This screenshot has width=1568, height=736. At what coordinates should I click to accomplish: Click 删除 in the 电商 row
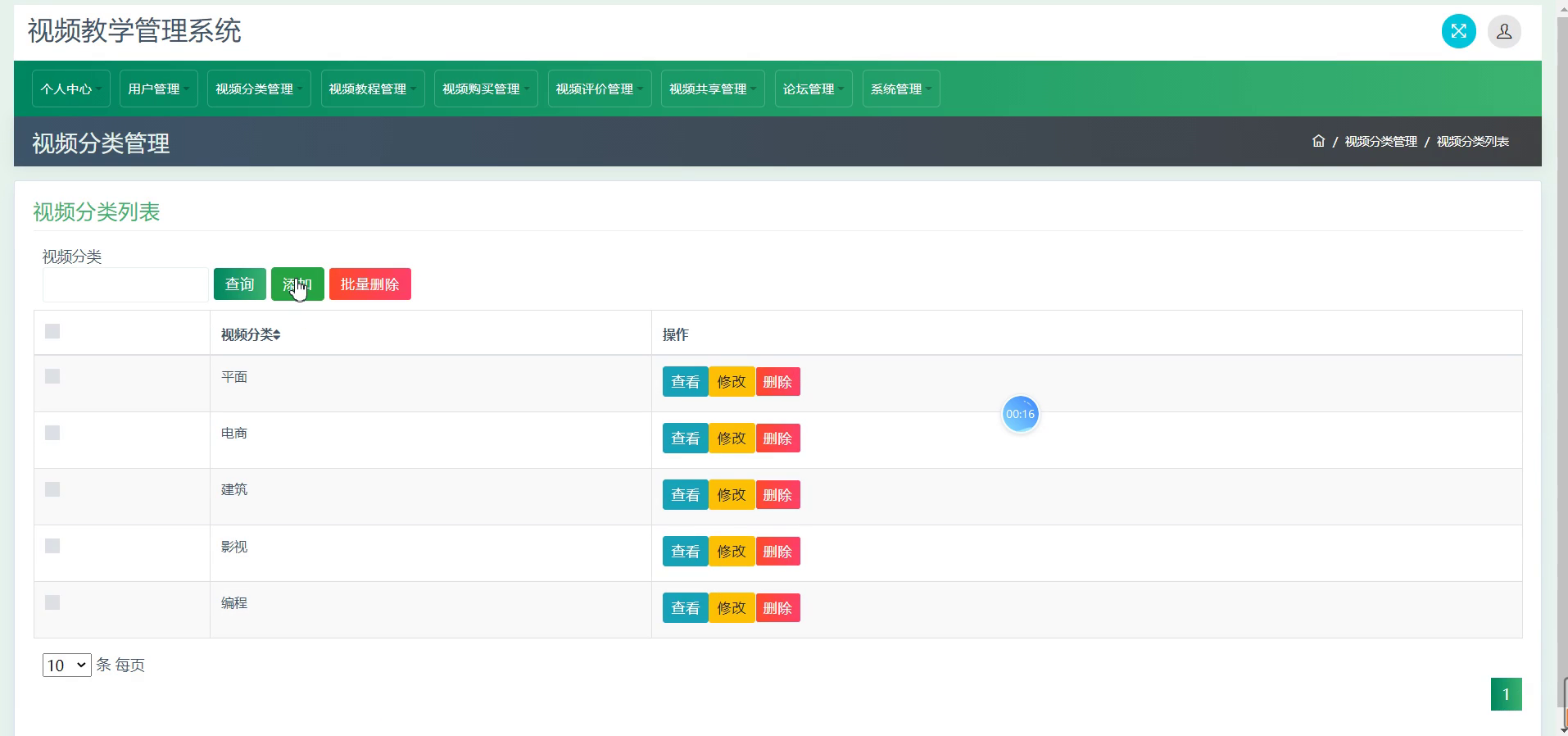coord(777,438)
